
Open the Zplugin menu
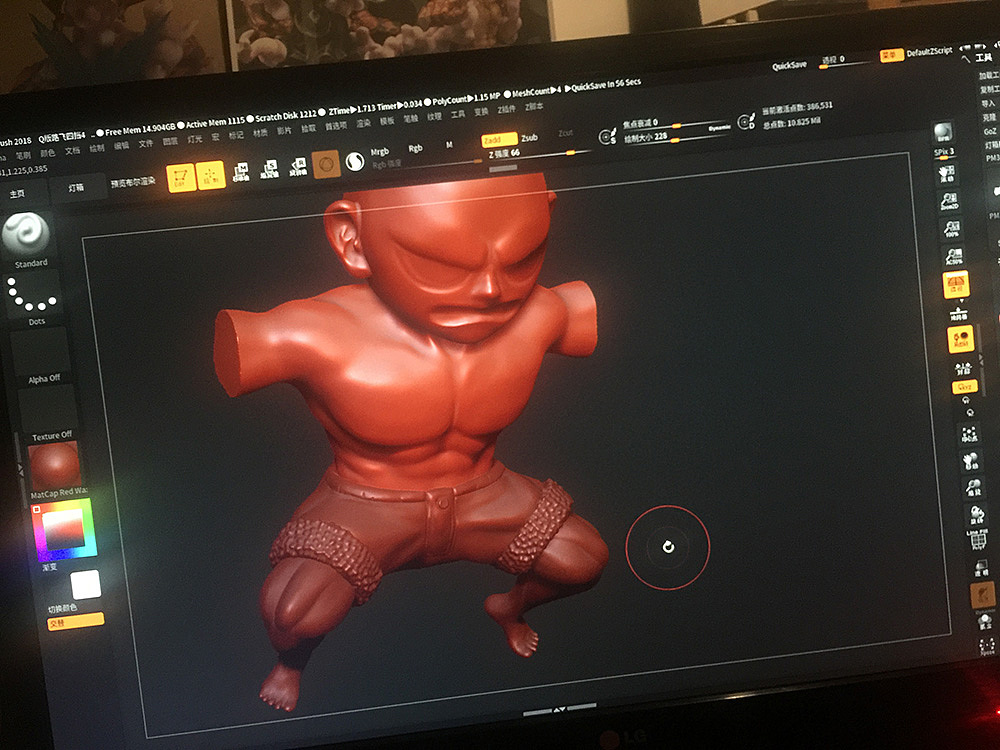[x=506, y=110]
